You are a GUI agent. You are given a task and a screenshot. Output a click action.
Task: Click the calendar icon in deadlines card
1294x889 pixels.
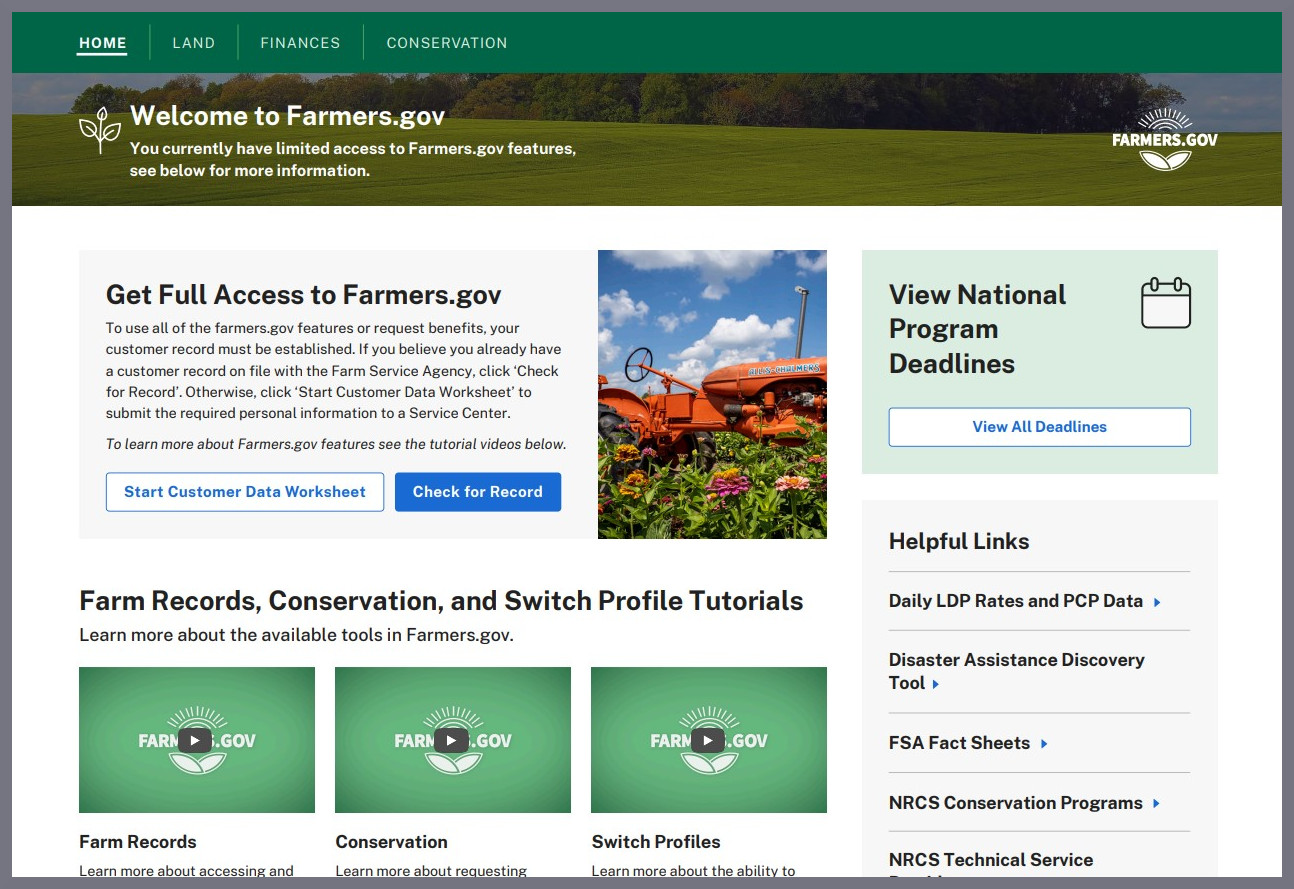click(x=1166, y=303)
